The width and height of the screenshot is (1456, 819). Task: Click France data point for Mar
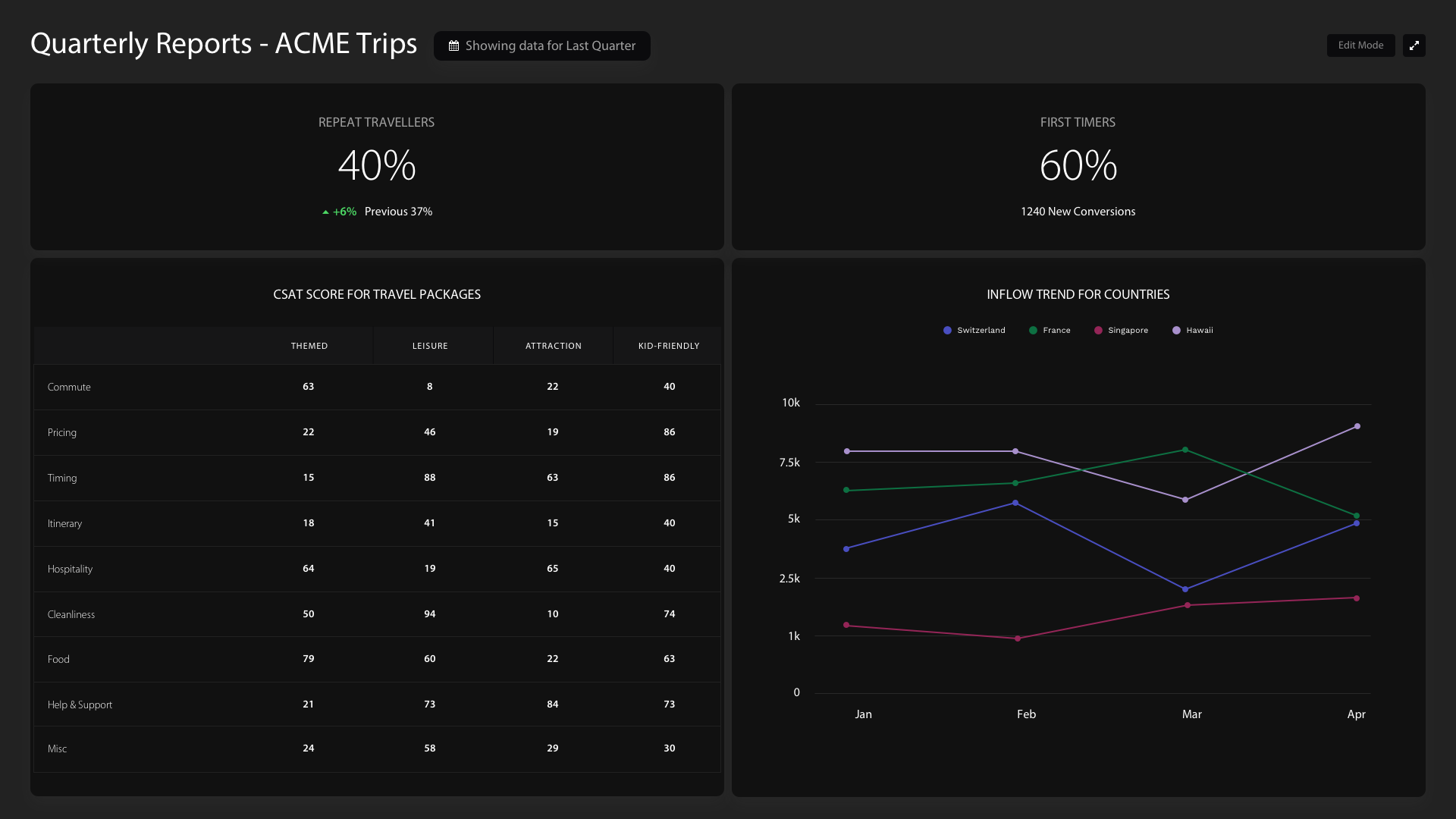[x=1185, y=450]
